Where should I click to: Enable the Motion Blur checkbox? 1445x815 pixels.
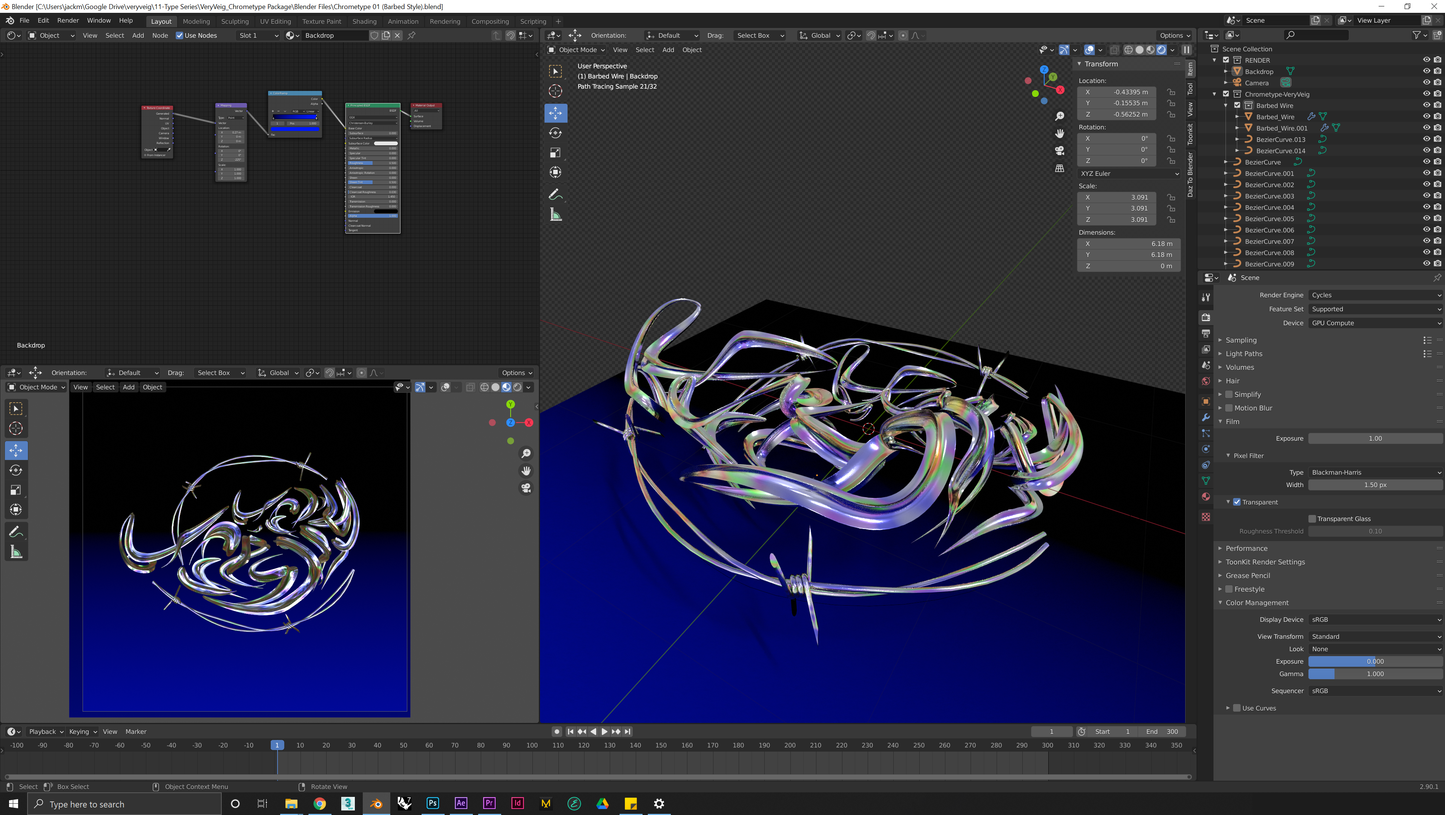(x=1229, y=408)
